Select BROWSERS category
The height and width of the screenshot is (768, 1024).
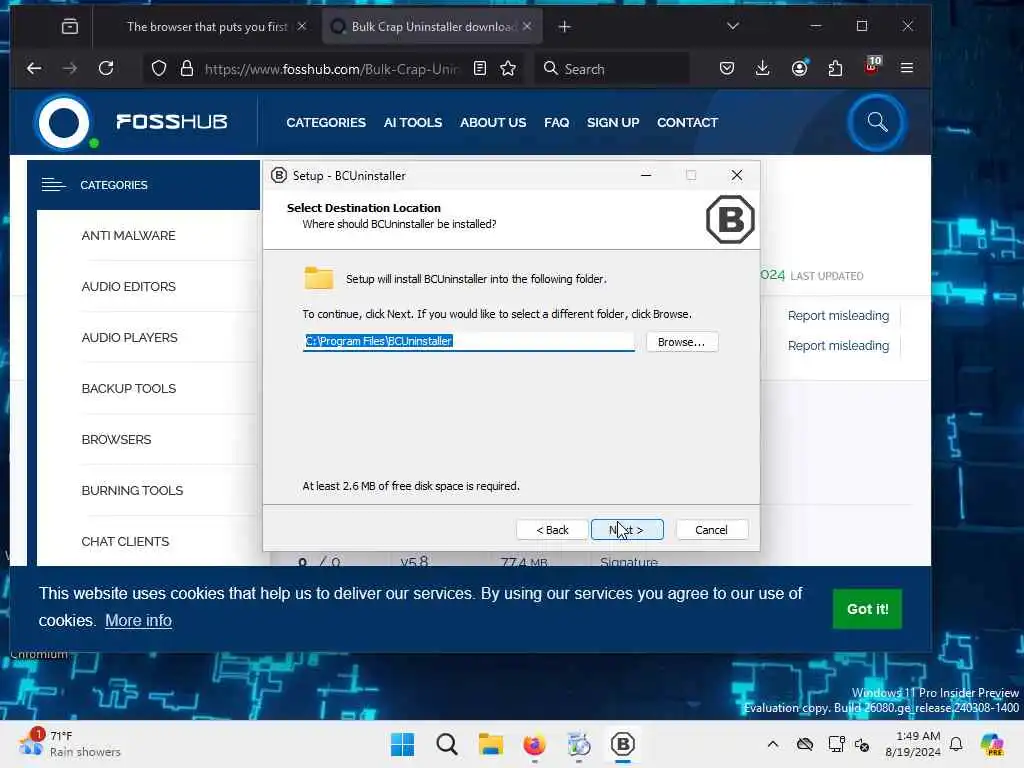[x=116, y=440]
